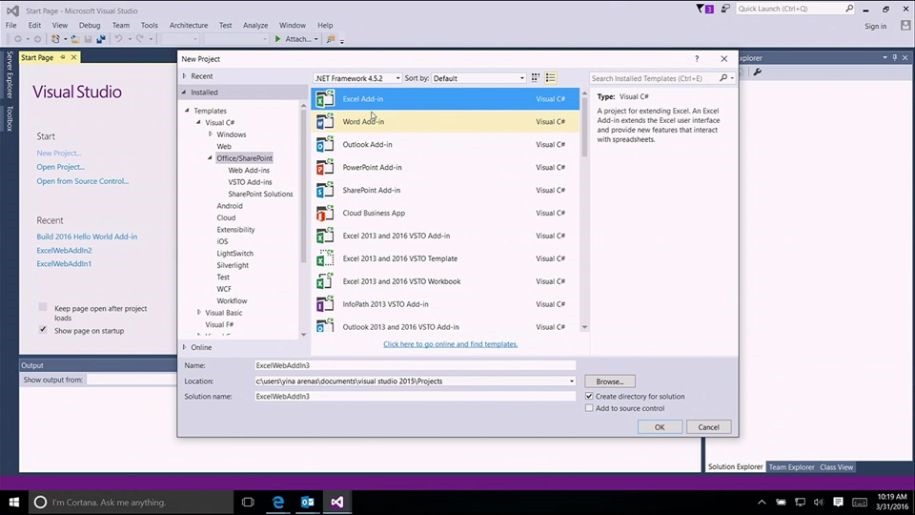Pick the PowerPoint Add-in template icon
Viewport: 915px width, 515px height.
(325, 168)
